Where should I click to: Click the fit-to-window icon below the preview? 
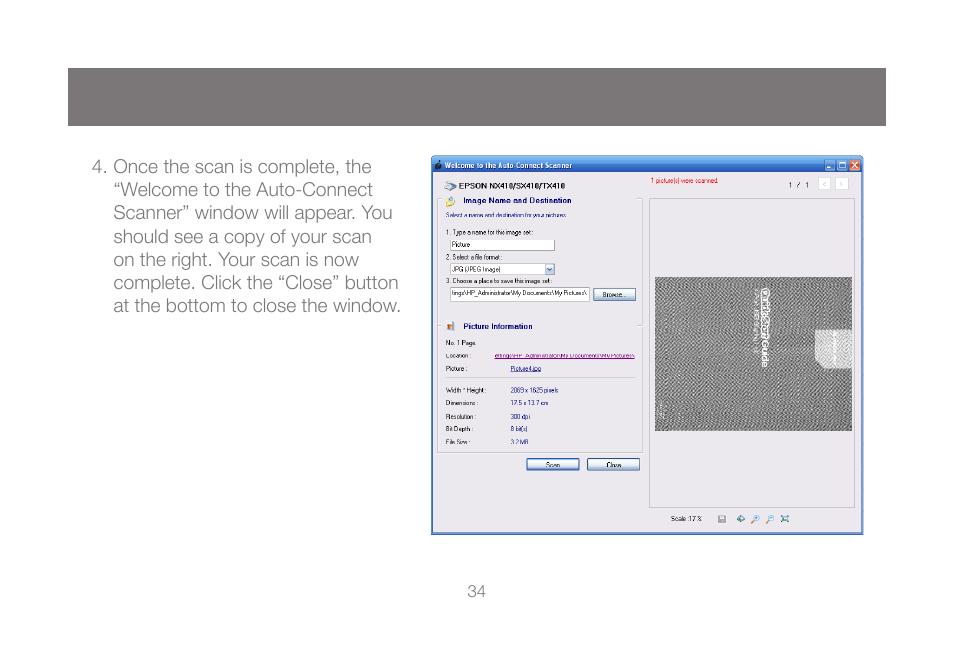click(x=785, y=519)
